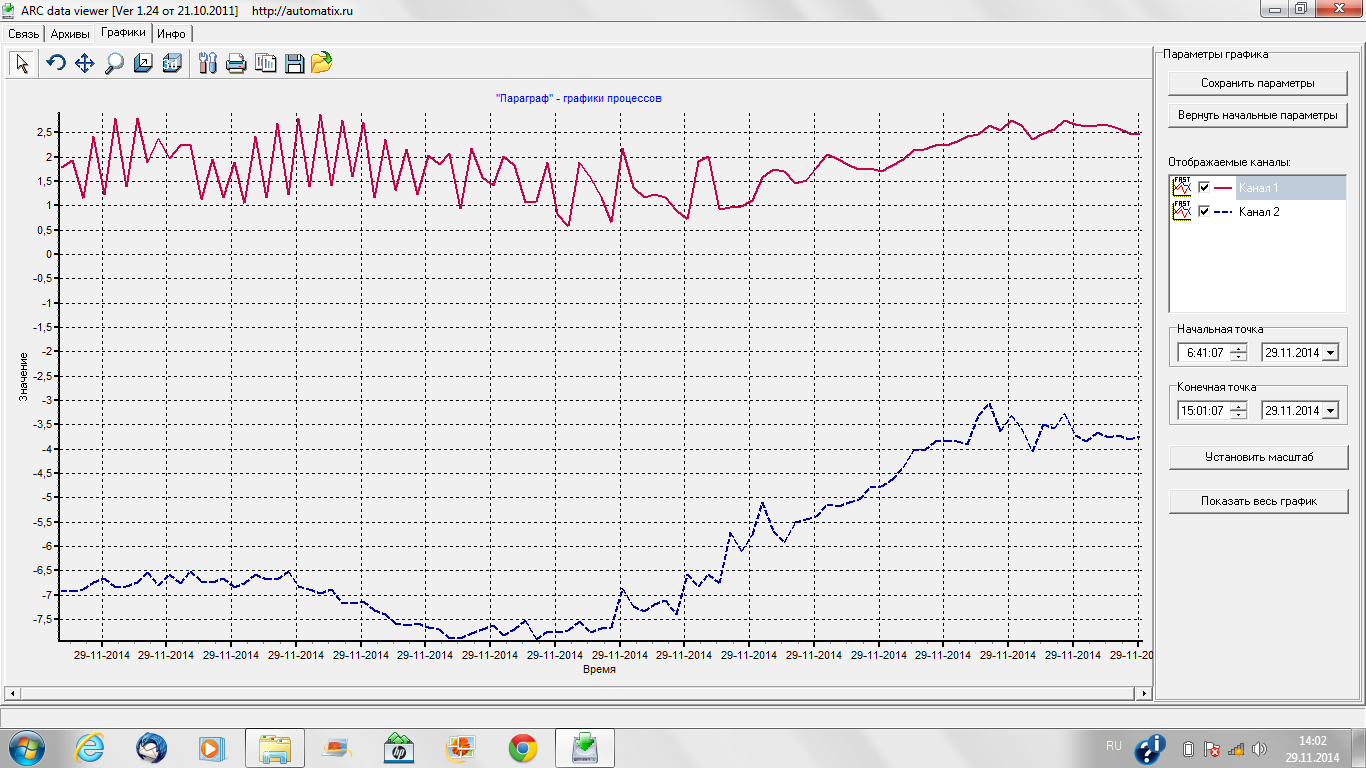Open the start date dropdown calendar
Screen dimensions: 1366x768
click(x=1329, y=353)
